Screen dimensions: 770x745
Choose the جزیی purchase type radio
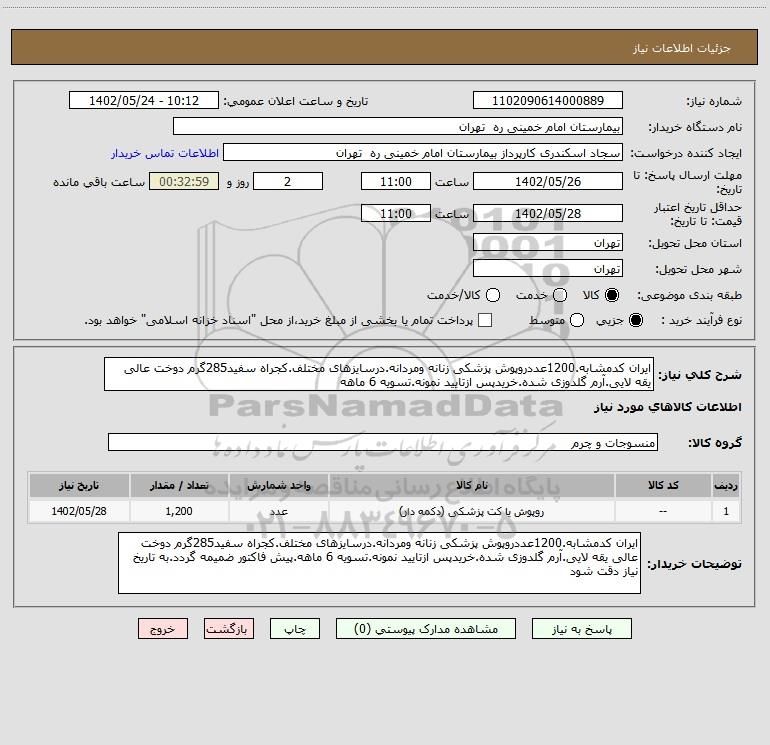[x=636, y=320]
